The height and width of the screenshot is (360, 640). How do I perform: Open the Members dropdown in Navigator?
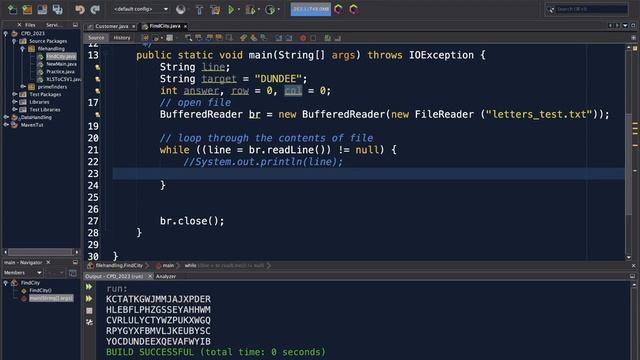(x=22, y=273)
